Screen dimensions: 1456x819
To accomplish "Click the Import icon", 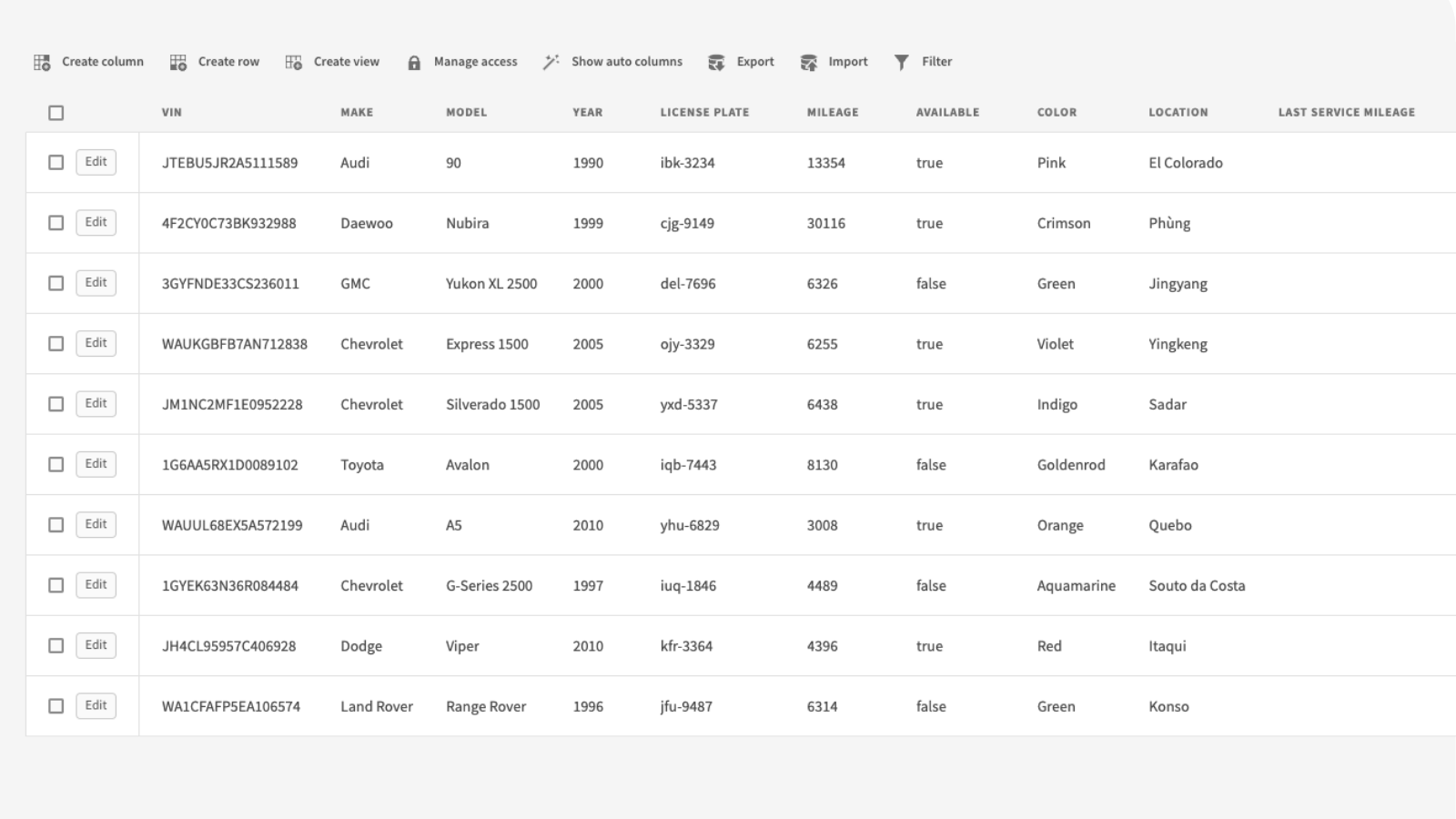I will click(x=808, y=62).
